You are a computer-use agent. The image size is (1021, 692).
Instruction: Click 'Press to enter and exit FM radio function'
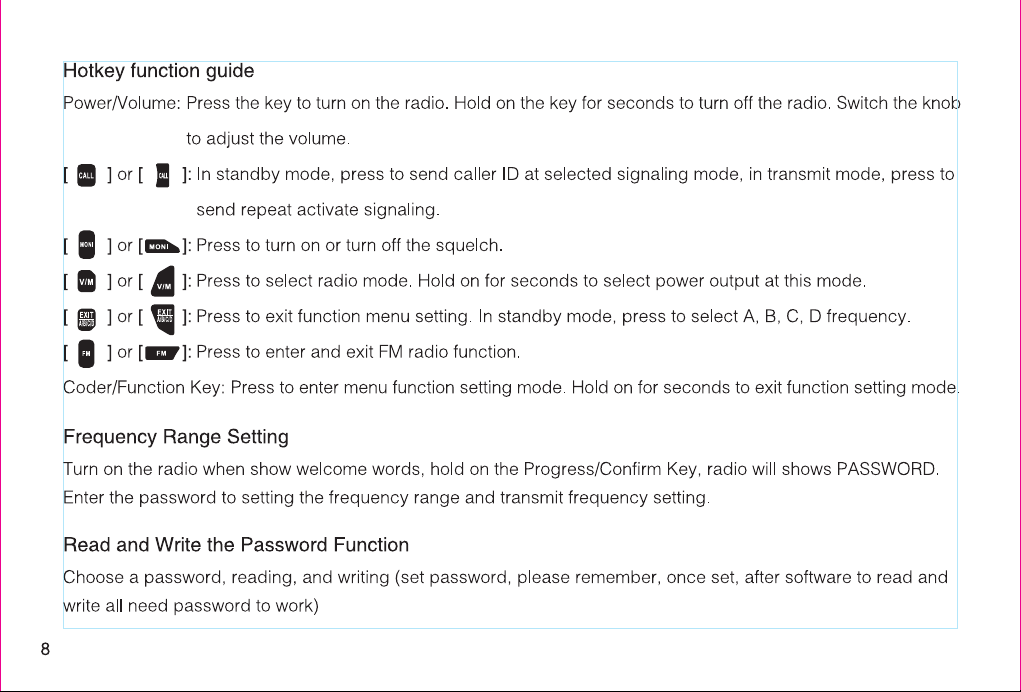[358, 352]
